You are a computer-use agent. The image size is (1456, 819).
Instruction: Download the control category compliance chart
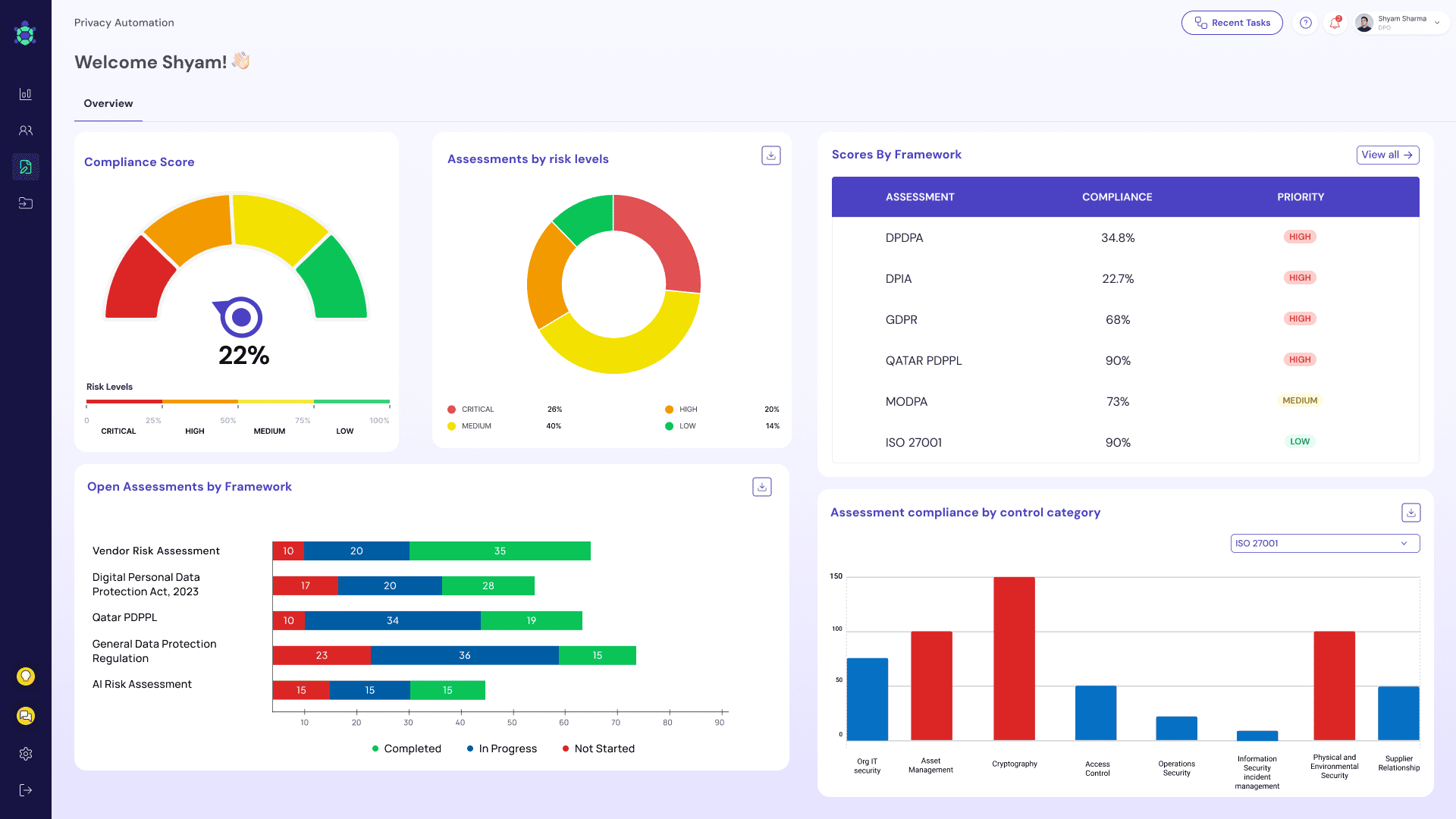pyautogui.click(x=1410, y=513)
